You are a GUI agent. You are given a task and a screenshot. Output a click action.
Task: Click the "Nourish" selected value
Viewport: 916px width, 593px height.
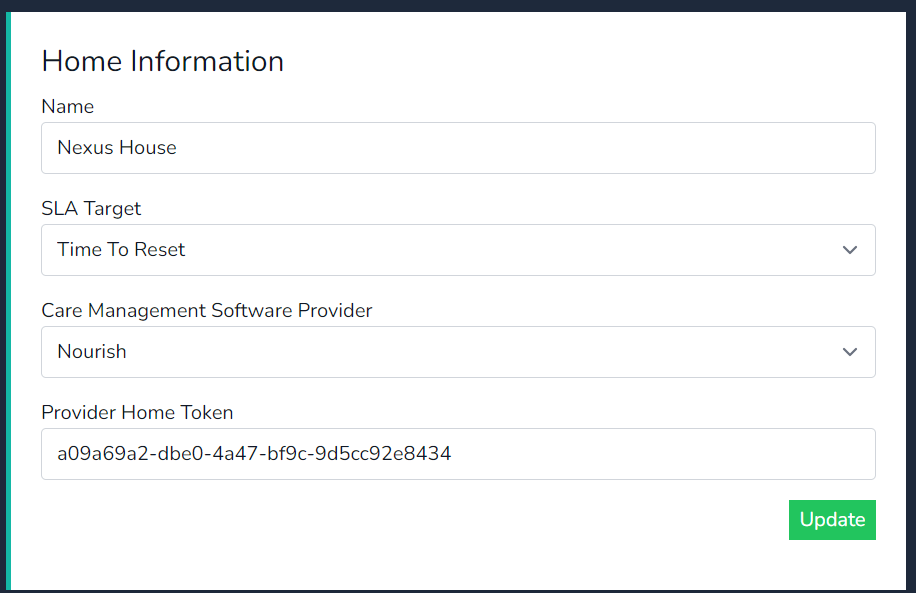(x=92, y=352)
